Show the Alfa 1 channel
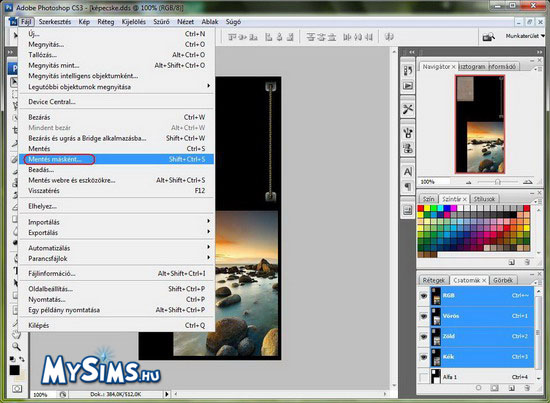The height and width of the screenshot is (403, 550). (x=424, y=377)
